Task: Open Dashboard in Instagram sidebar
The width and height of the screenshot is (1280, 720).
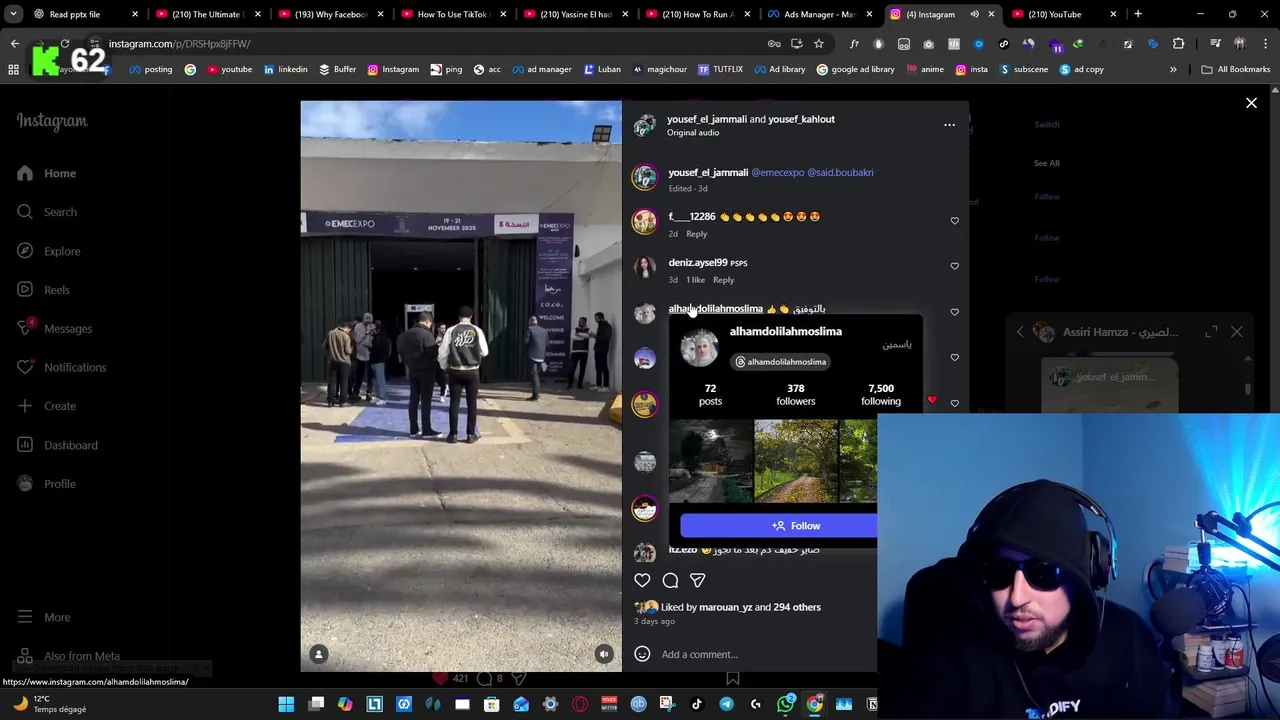Action: [x=57, y=445]
